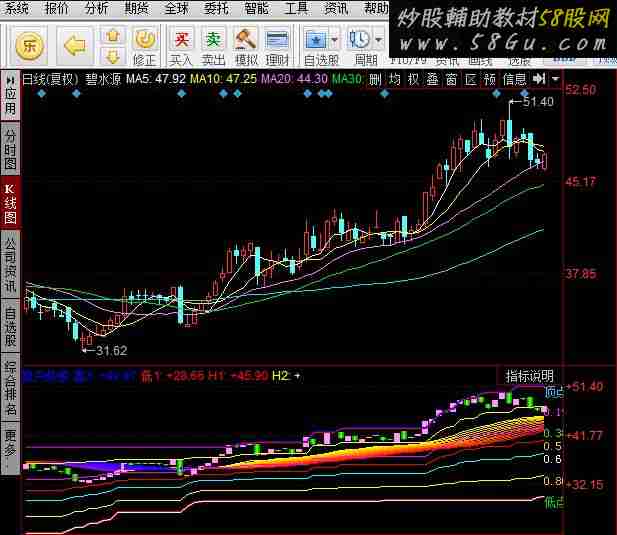
Task: Click the 52.50 price axis label
Action: pos(581,90)
